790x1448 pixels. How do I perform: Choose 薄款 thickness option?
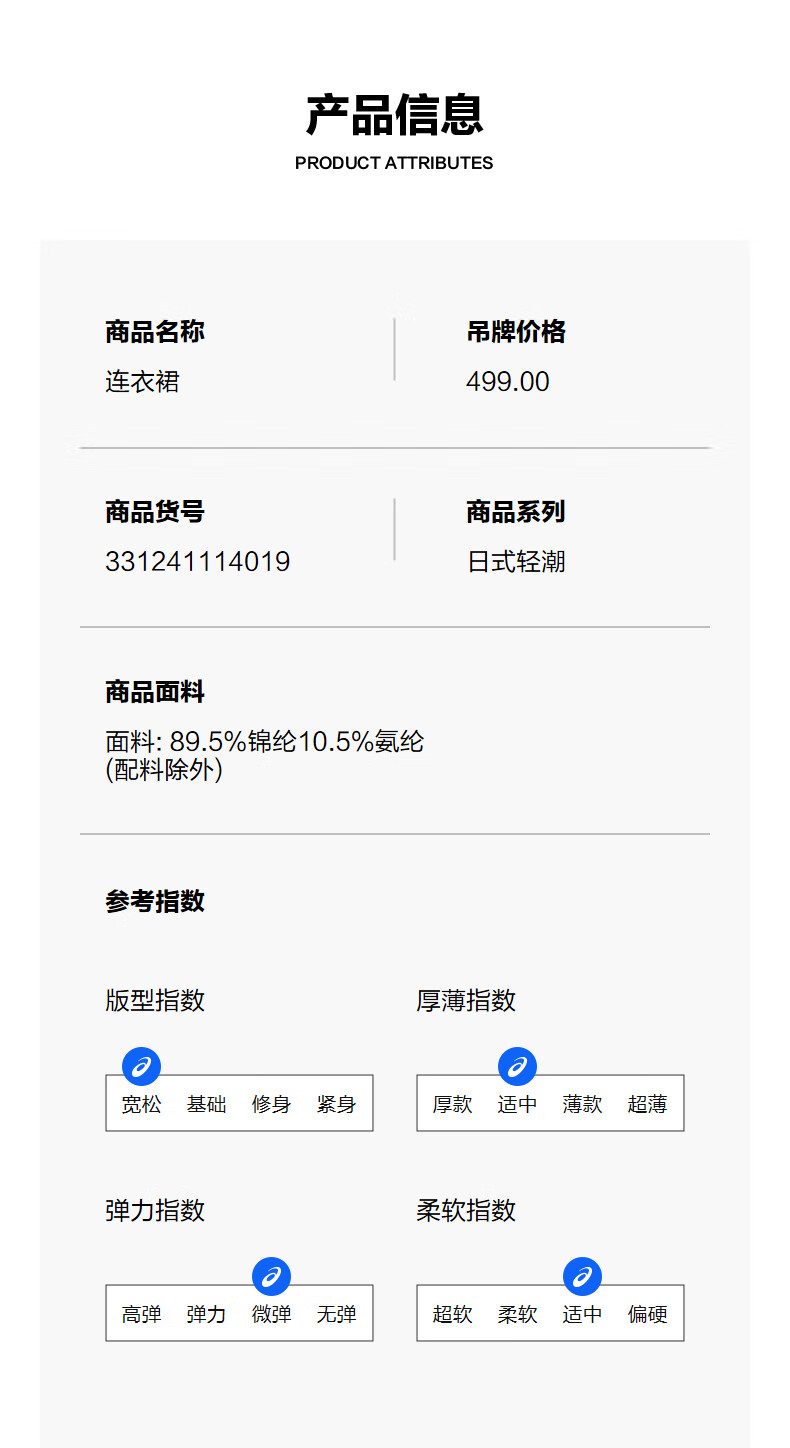(582, 1104)
